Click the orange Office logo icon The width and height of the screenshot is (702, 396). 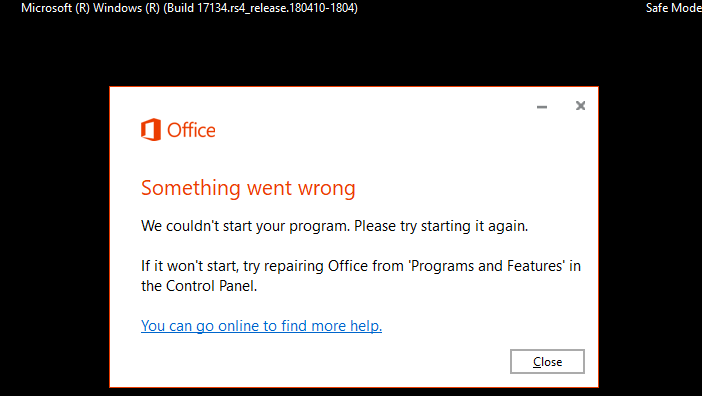pyautogui.click(x=151, y=130)
